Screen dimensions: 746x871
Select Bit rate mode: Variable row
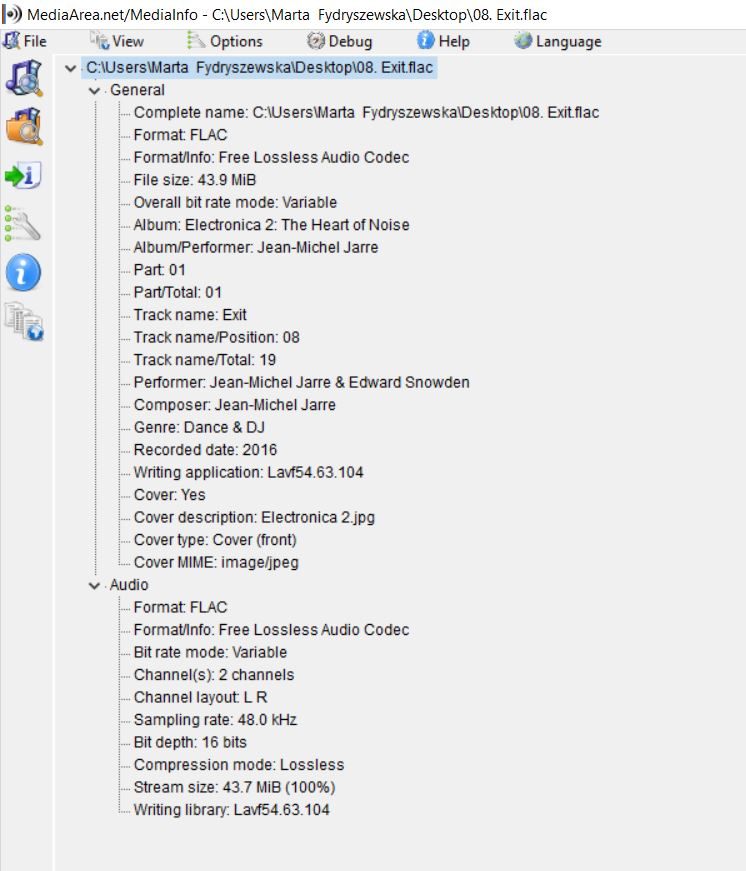pyautogui.click(x=210, y=652)
